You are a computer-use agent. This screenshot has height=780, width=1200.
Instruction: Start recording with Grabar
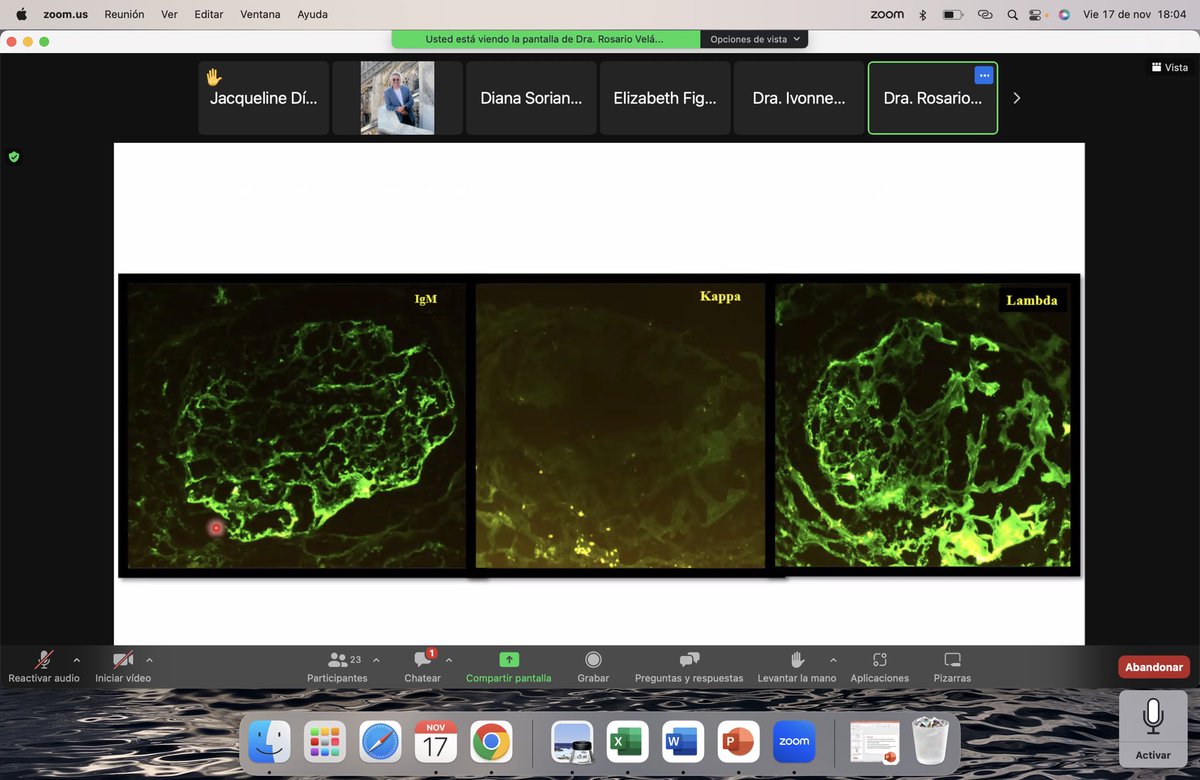pyautogui.click(x=593, y=667)
